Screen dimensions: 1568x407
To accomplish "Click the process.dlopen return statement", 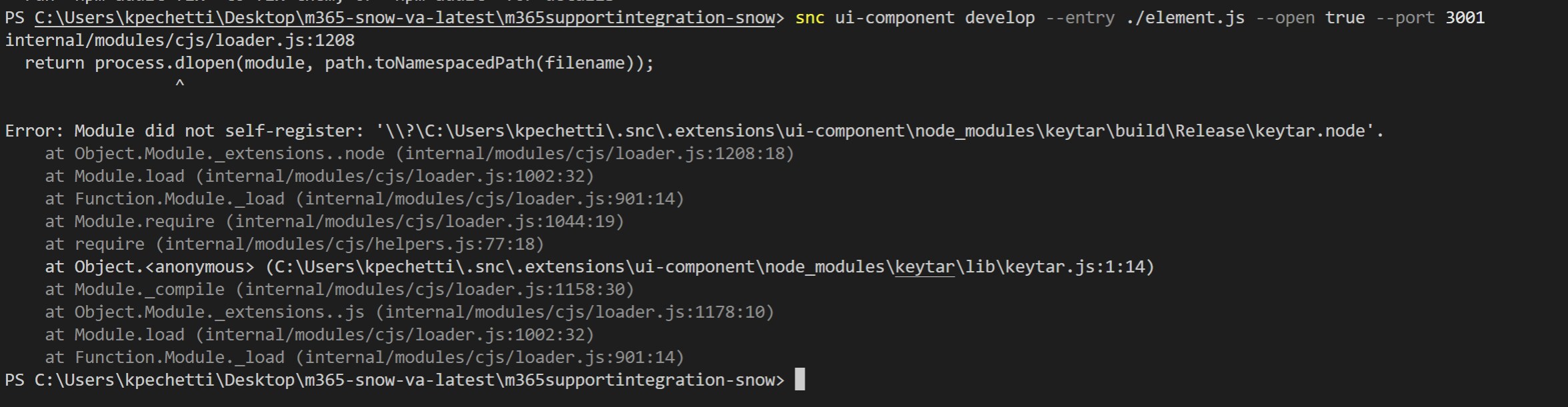I will pyautogui.click(x=339, y=63).
